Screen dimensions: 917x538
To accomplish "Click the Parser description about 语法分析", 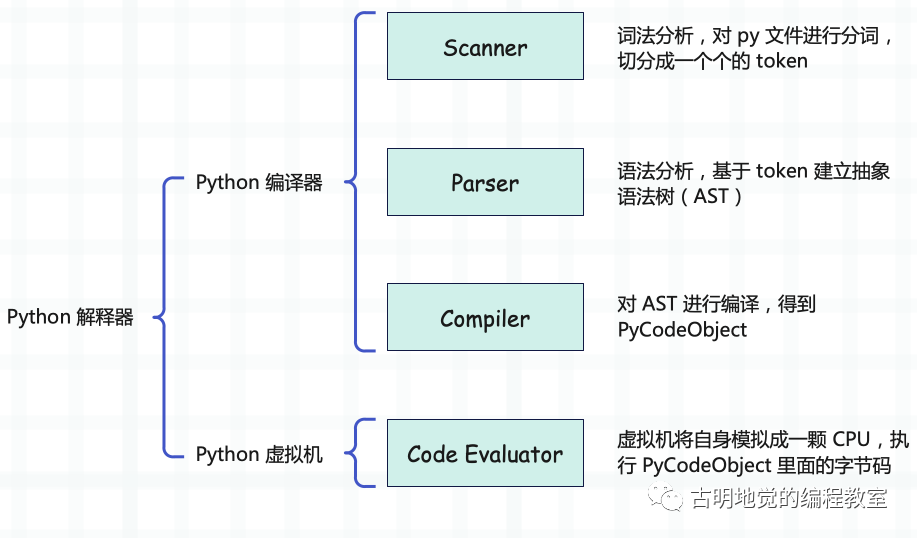I will tap(754, 184).
